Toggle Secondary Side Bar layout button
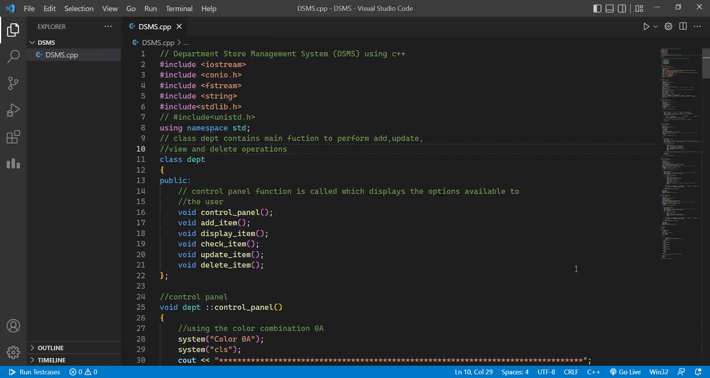This screenshot has width=710, height=378. 622,8
